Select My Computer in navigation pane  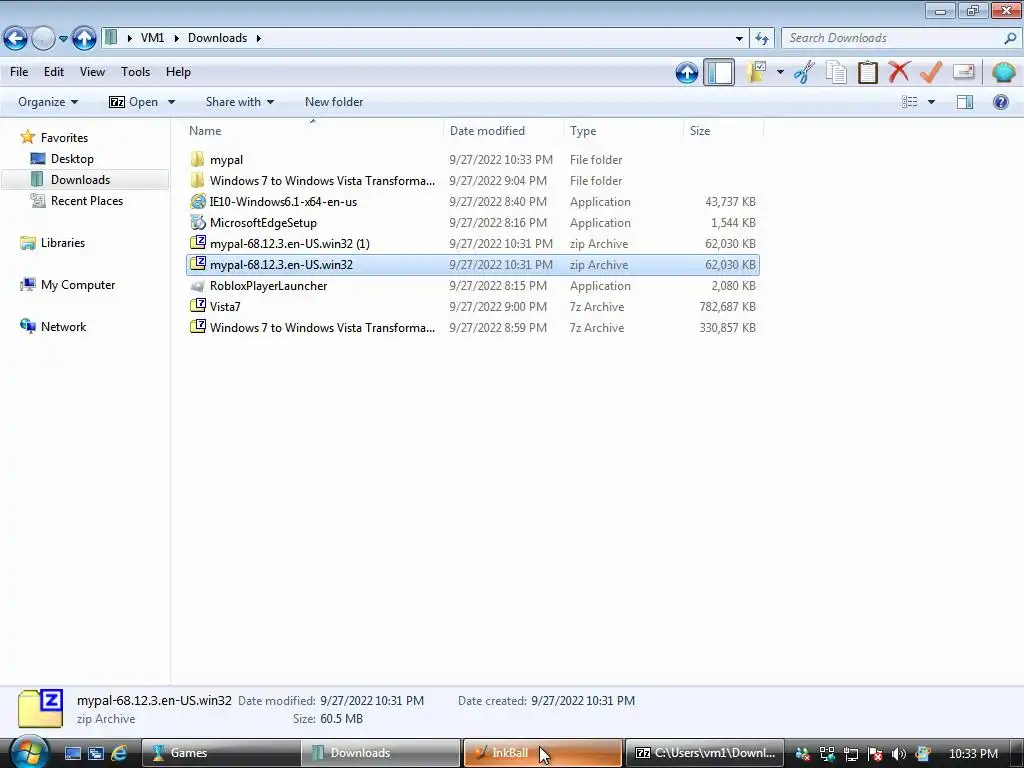(x=78, y=285)
